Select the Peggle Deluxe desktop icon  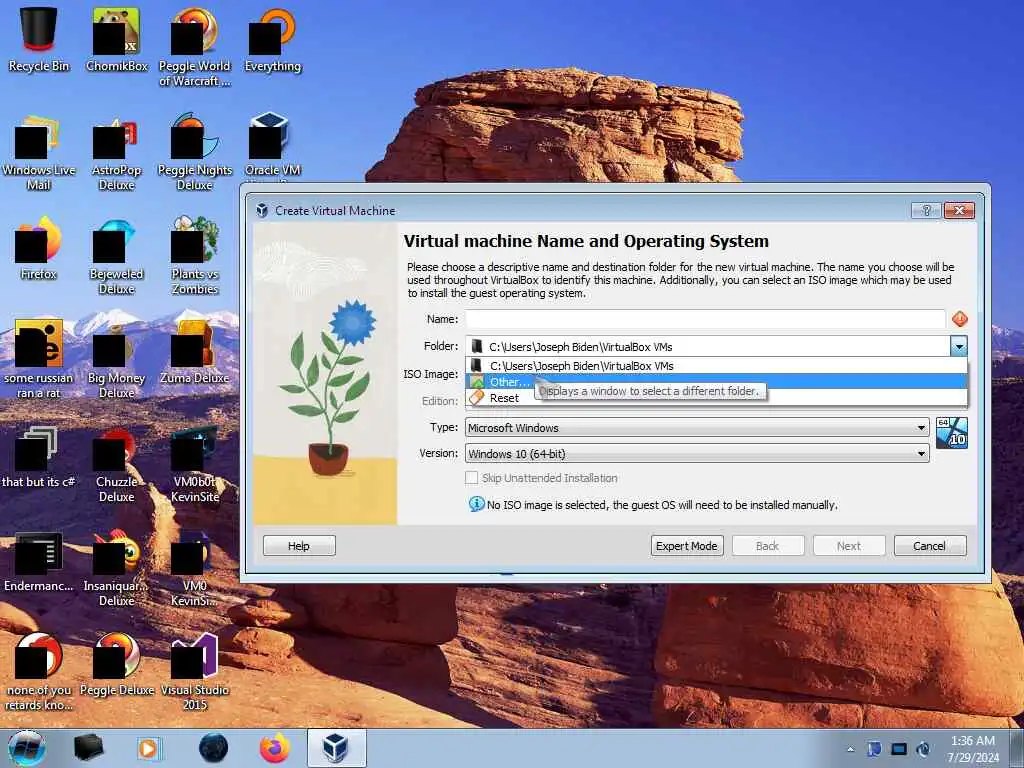pos(116,665)
